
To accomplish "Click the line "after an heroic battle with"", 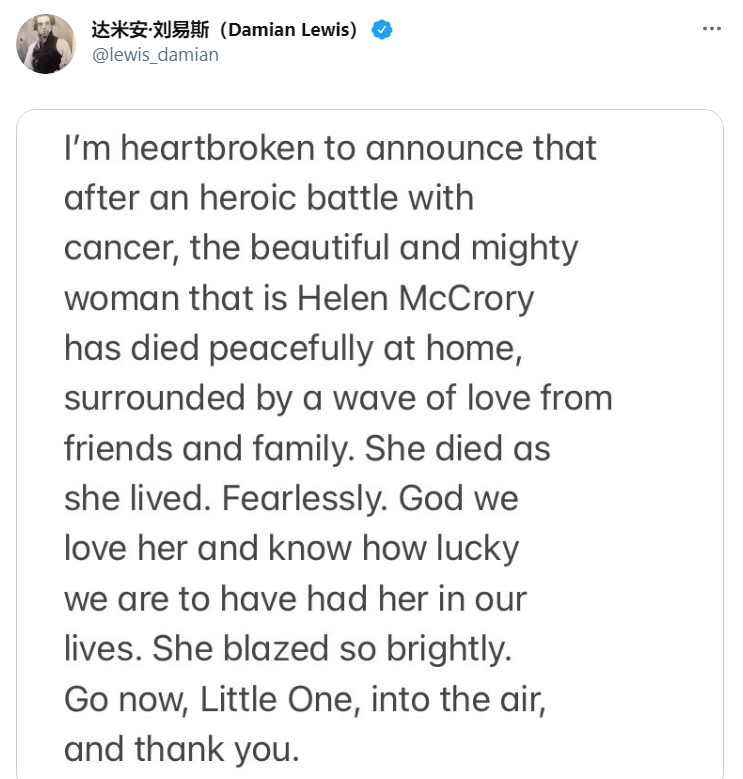I will pos(269,198).
